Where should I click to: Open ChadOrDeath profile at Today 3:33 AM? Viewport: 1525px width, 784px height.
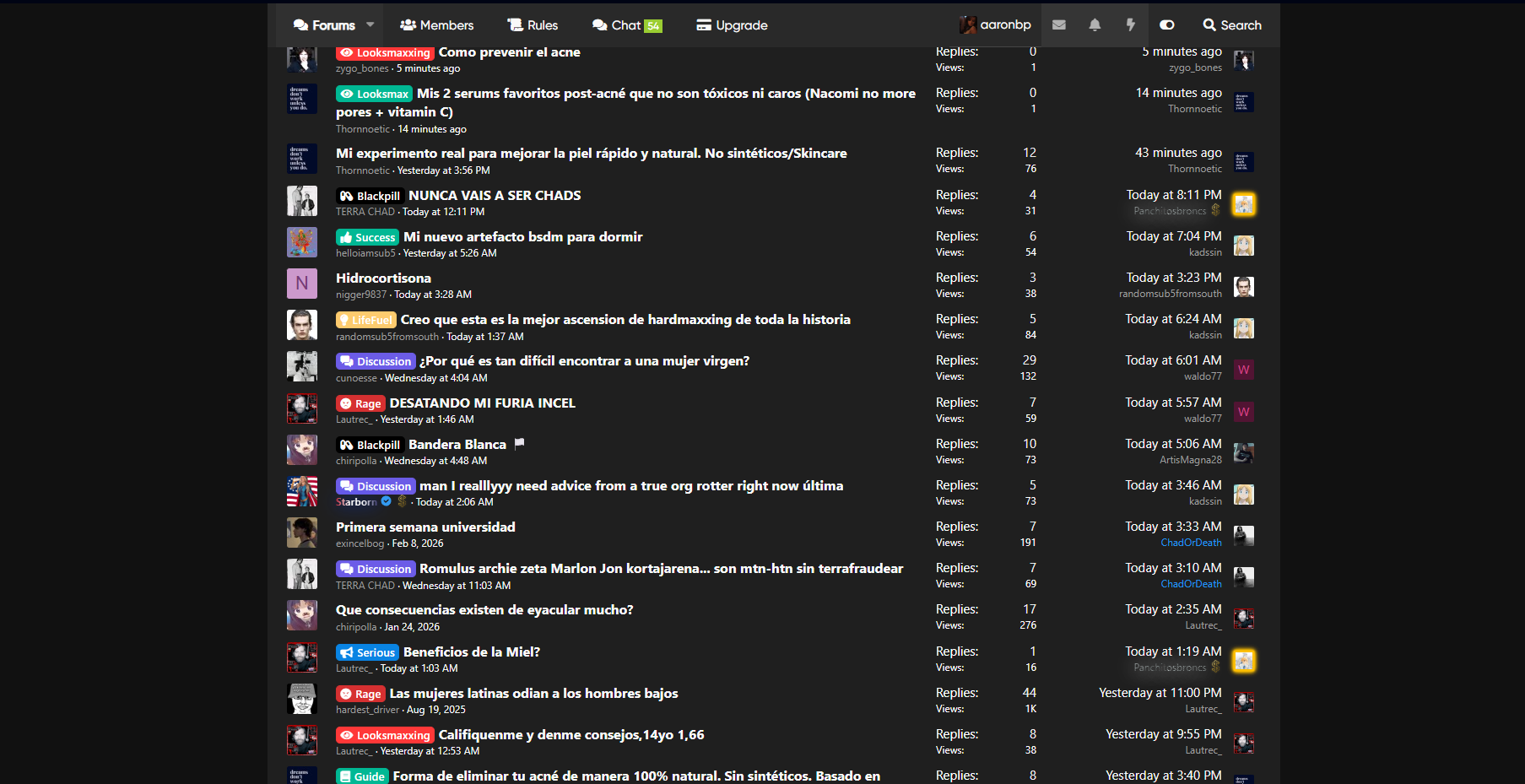(1191, 543)
